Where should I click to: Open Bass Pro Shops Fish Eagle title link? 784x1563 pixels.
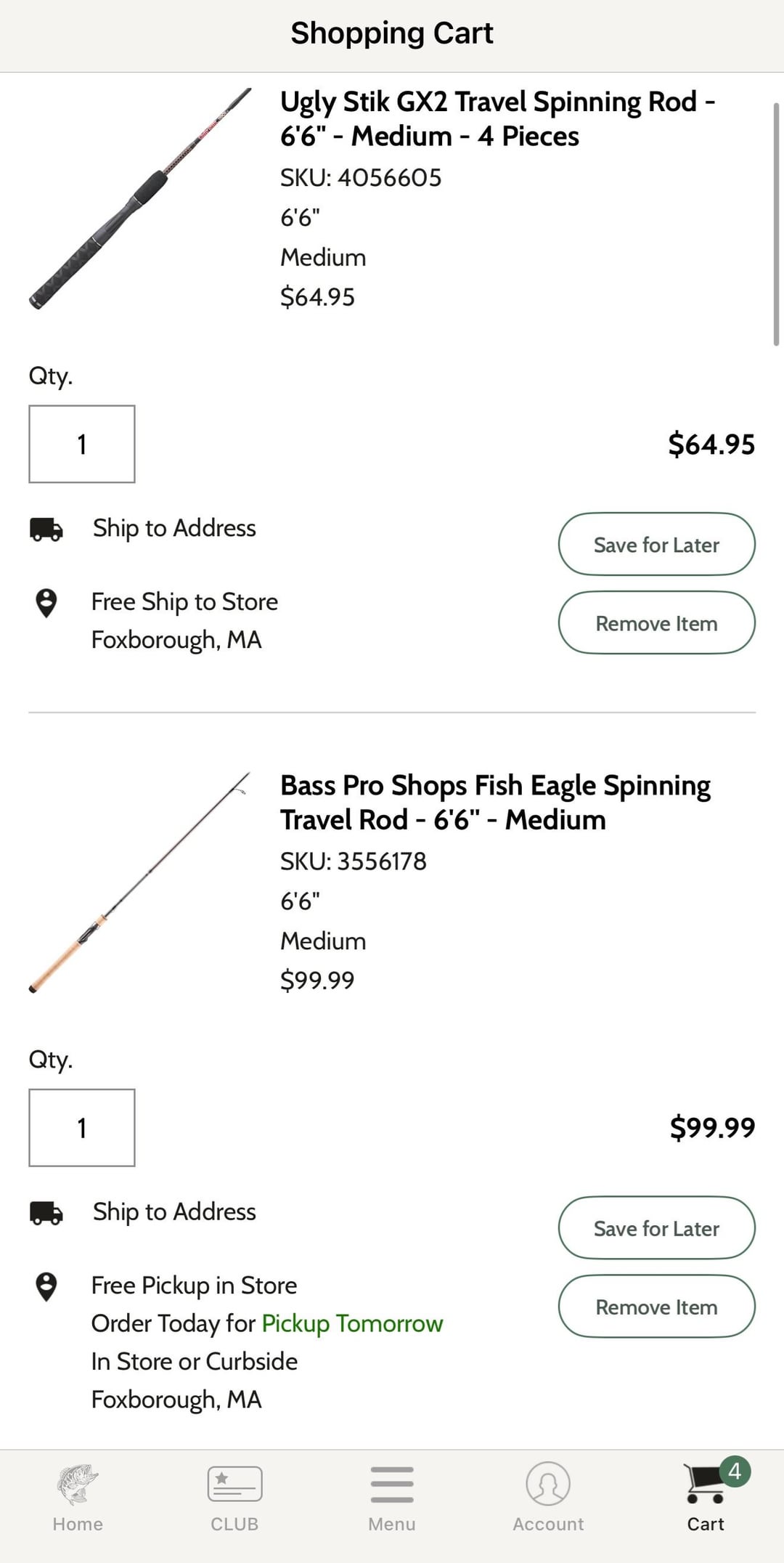[x=495, y=803]
